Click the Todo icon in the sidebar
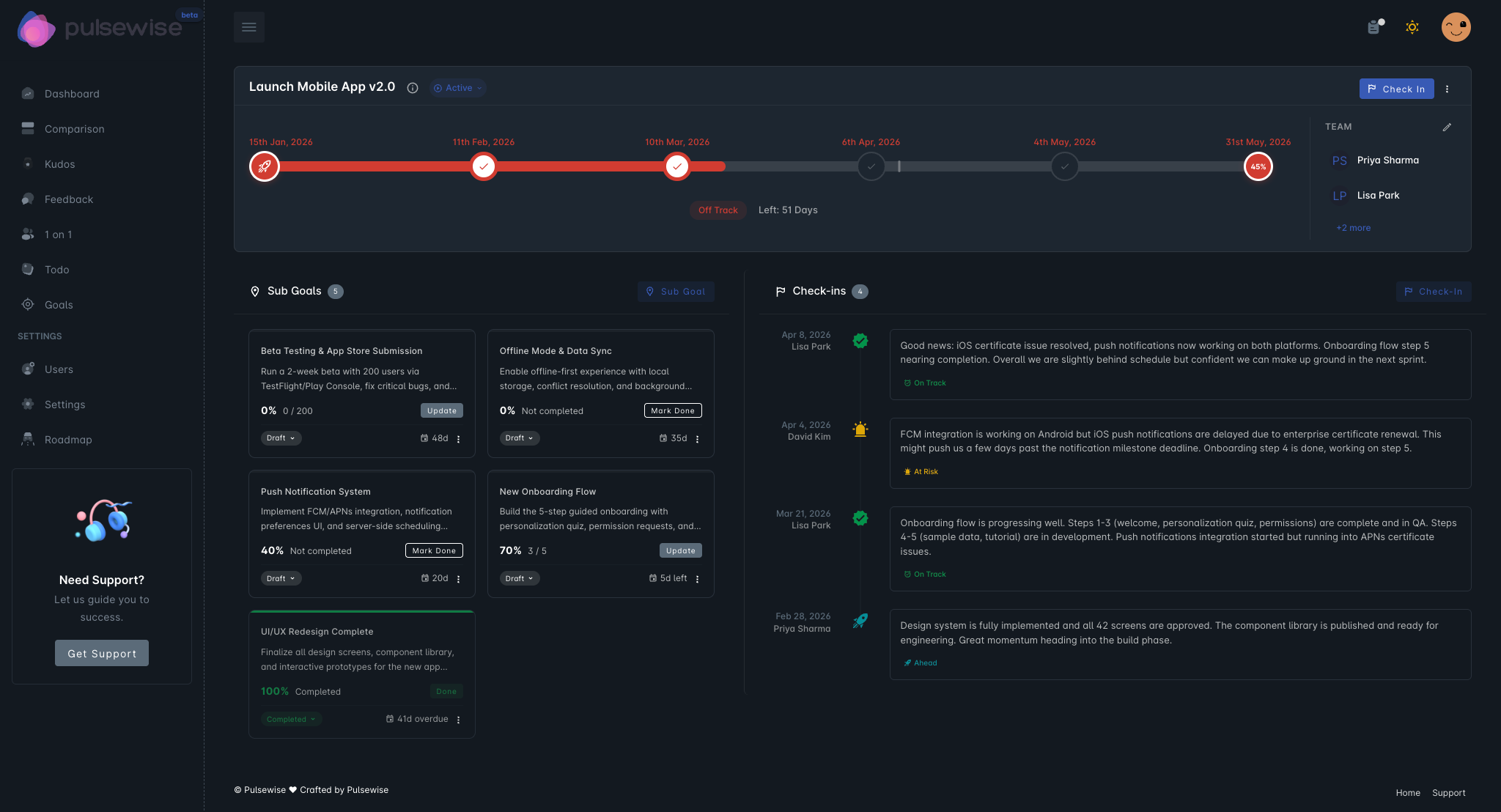 28,269
